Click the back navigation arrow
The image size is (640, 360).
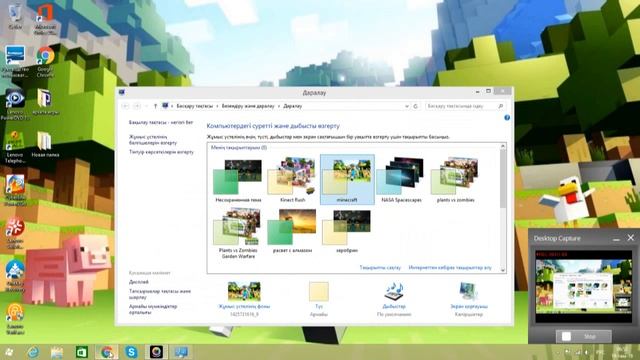125,106
